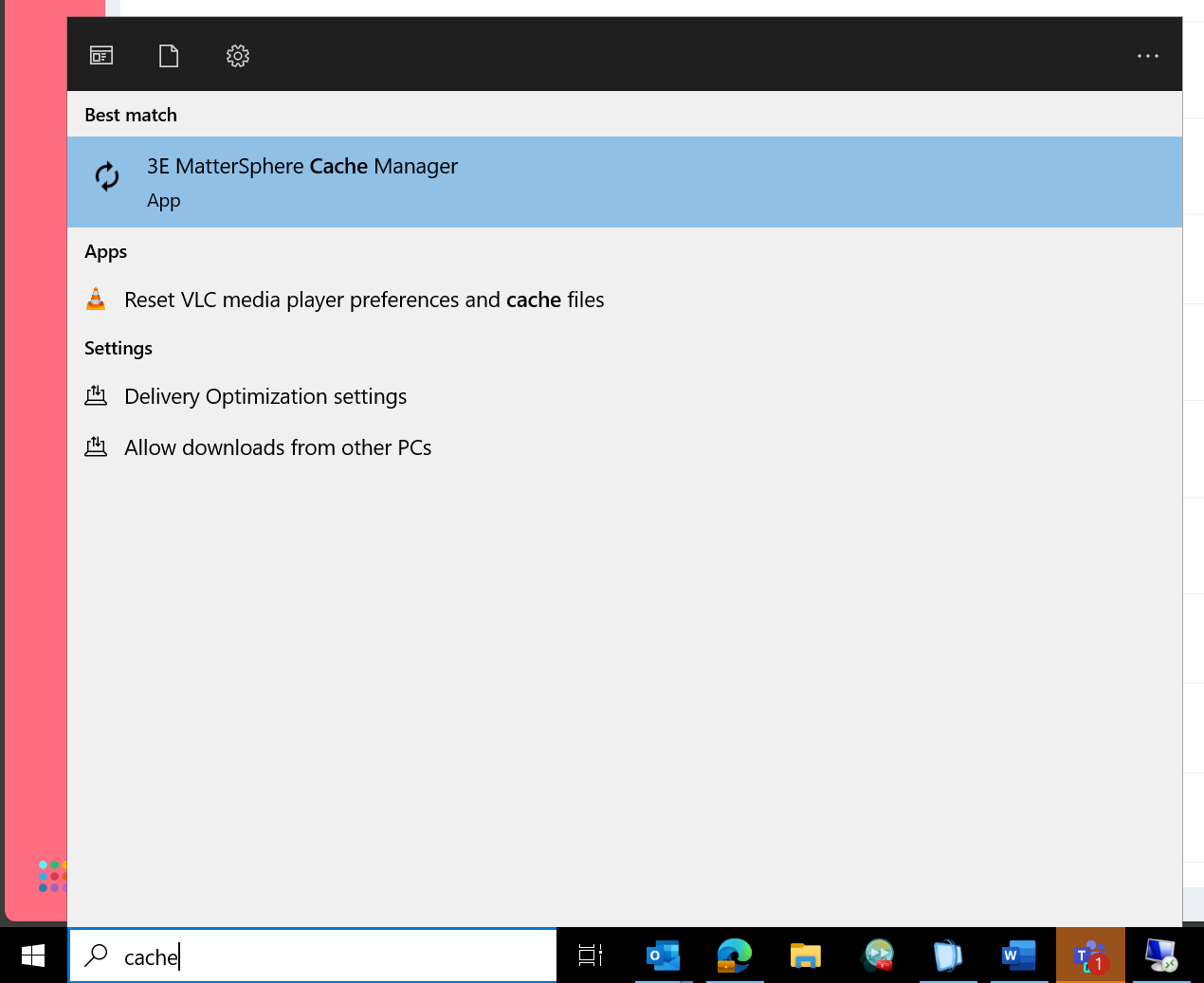The width and height of the screenshot is (1204, 983).
Task: Switch to Word from the taskbar
Action: coord(1019,956)
